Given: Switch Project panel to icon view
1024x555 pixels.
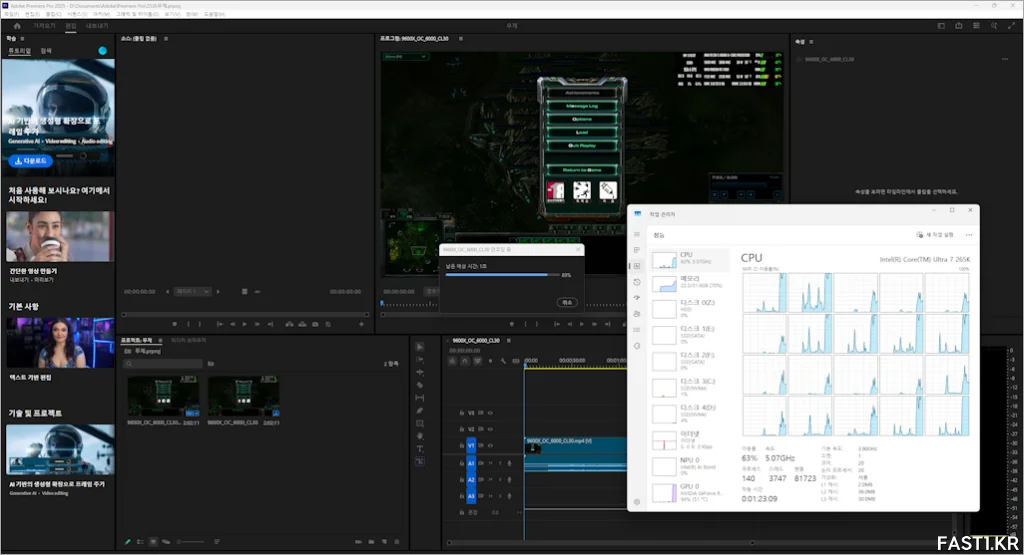Looking at the screenshot, I should coord(153,542).
